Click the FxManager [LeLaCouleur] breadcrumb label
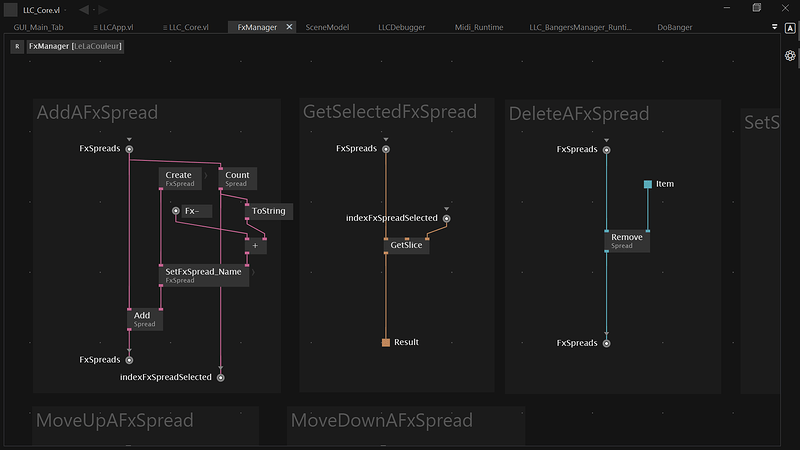The image size is (800, 450). click(76, 46)
